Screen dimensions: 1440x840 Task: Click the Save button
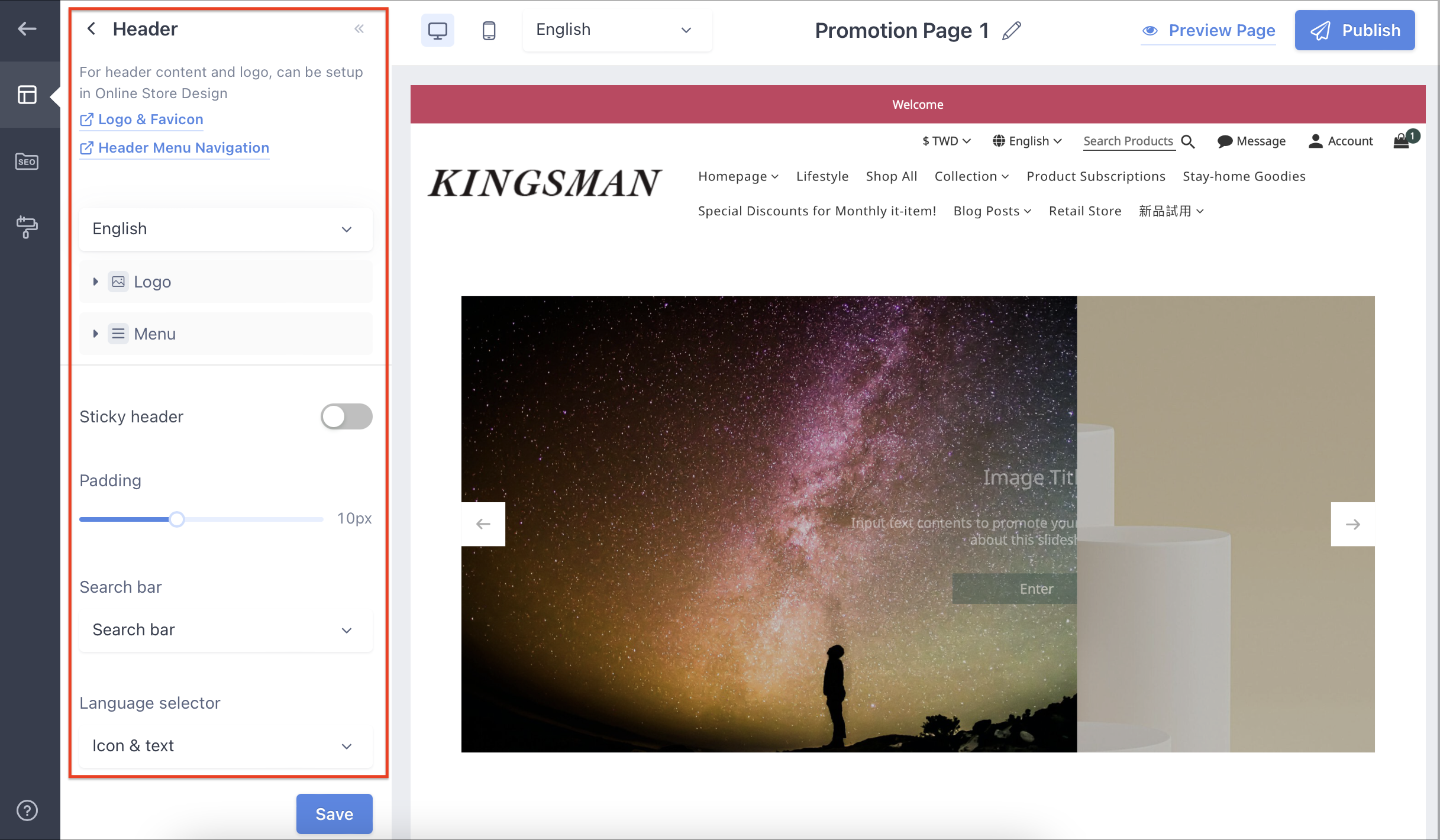[334, 814]
